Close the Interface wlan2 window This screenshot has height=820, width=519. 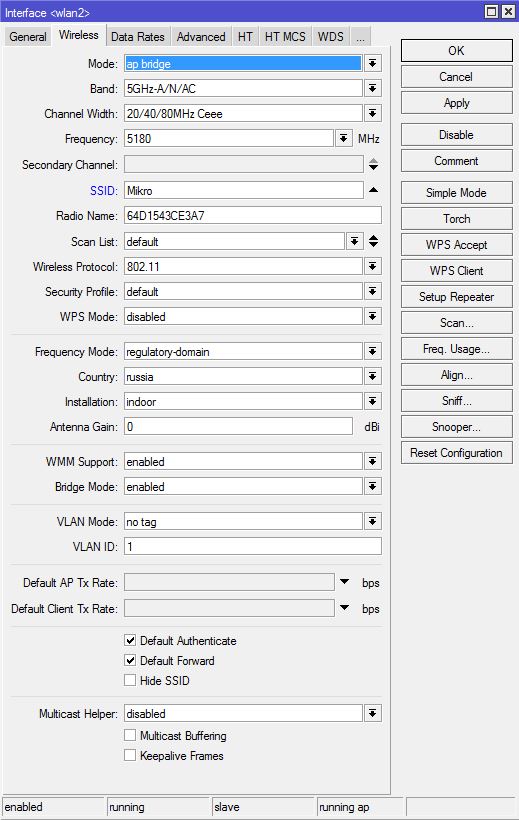(x=508, y=12)
